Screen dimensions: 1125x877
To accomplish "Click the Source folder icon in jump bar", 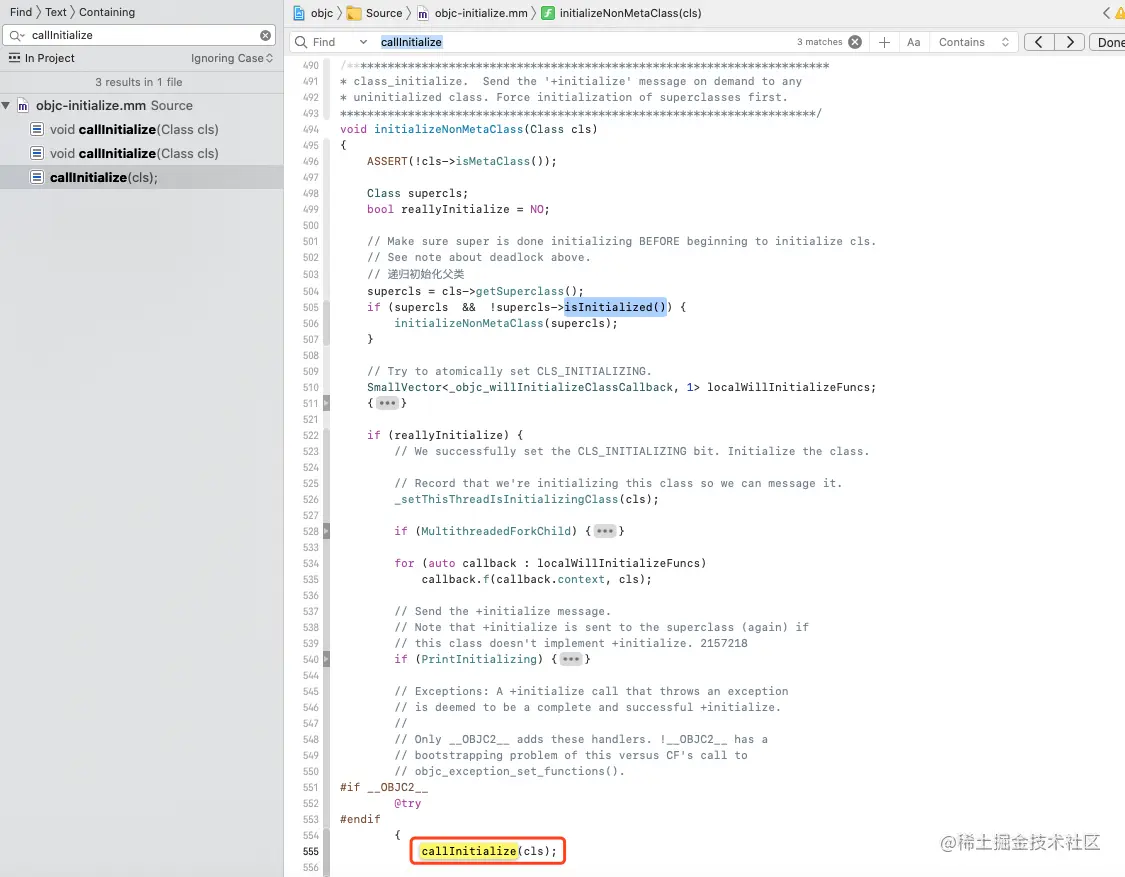I will point(354,13).
